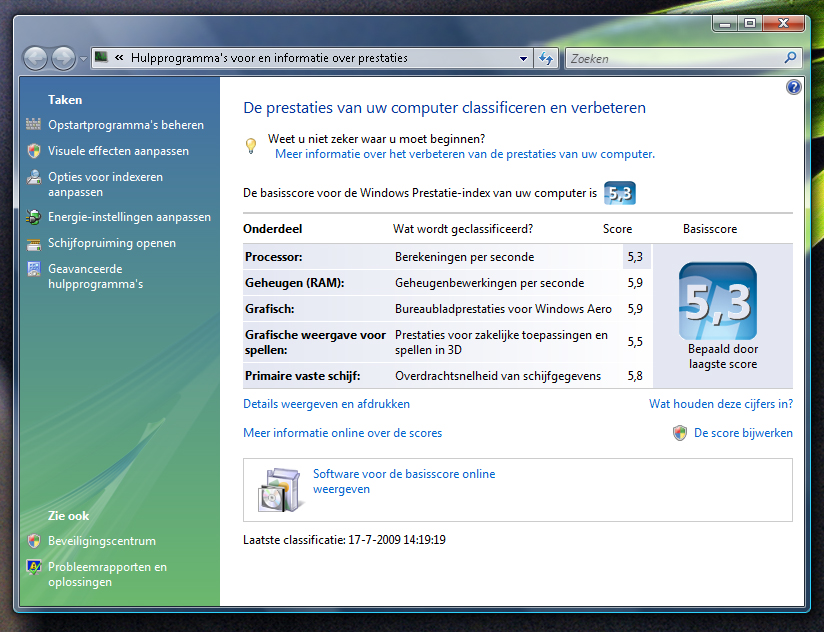Viewport: 824px width, 632px height.
Task: Click the magnifier search icon
Action: pyautogui.click(x=790, y=58)
